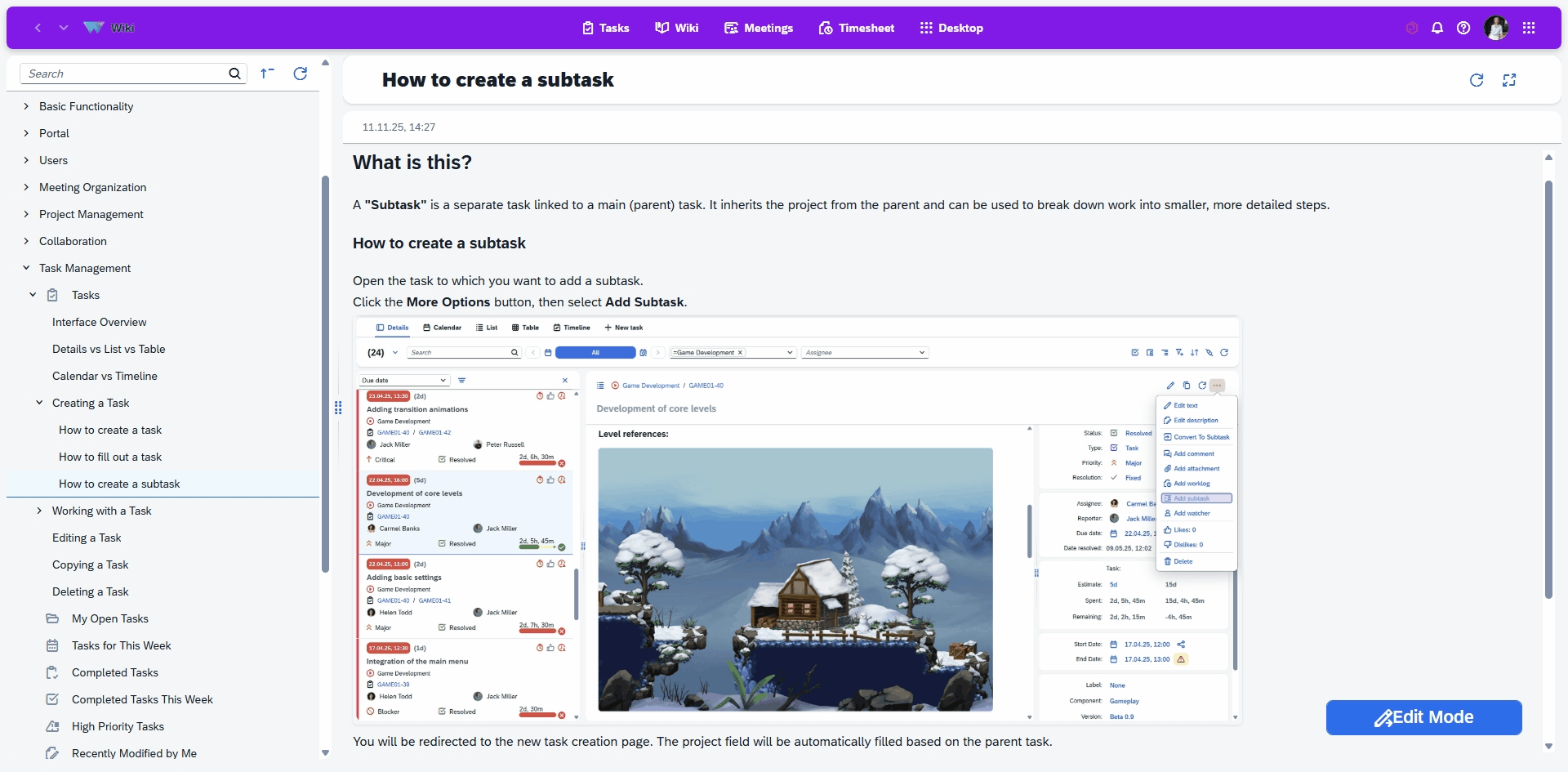Image resolution: width=1568 pixels, height=772 pixels.
Task: Click the notification bell icon
Action: click(x=1437, y=28)
